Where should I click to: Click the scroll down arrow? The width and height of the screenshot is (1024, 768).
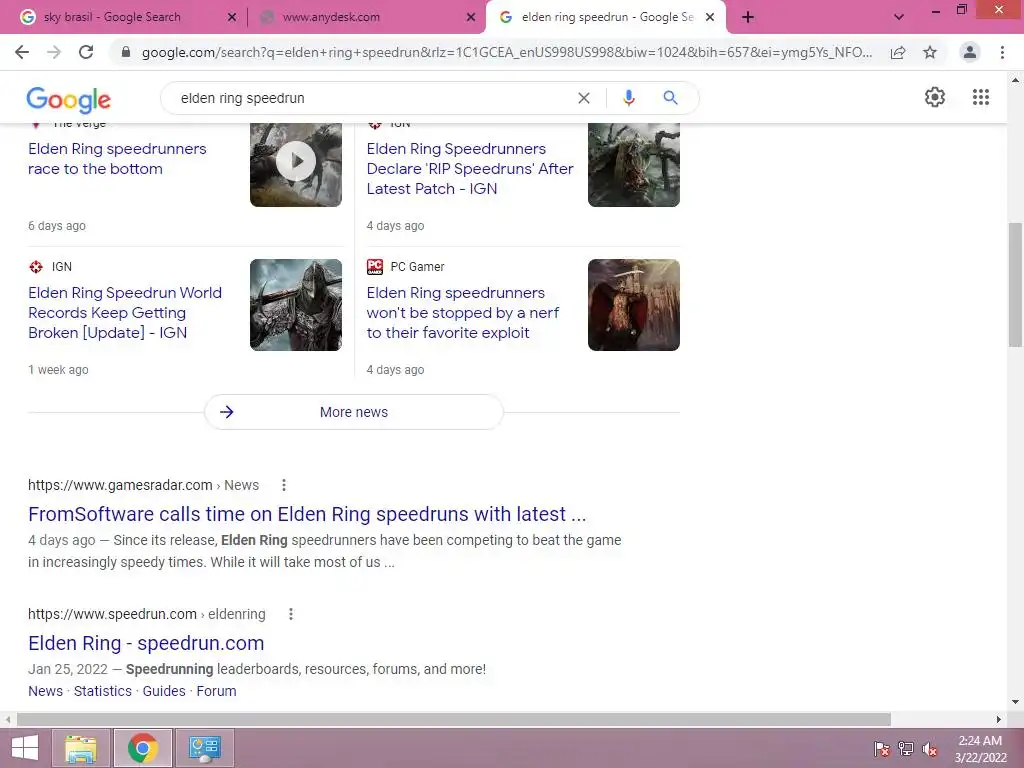[1015, 703]
